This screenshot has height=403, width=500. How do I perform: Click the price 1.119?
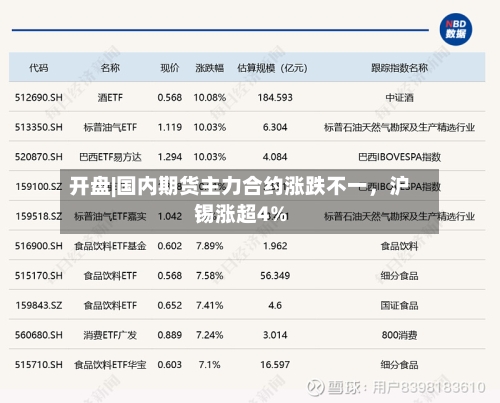point(170,127)
